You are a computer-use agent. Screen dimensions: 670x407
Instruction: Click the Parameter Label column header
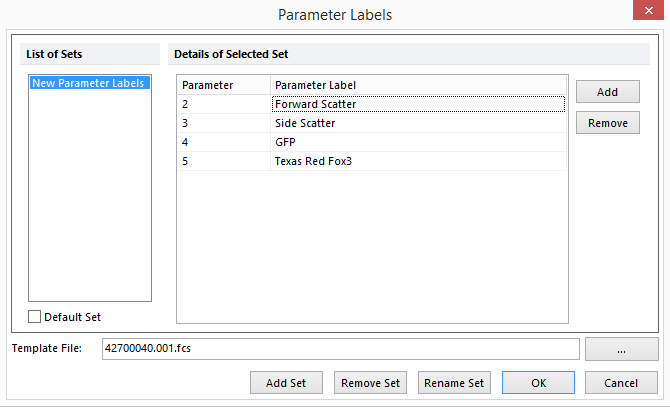tap(417, 85)
